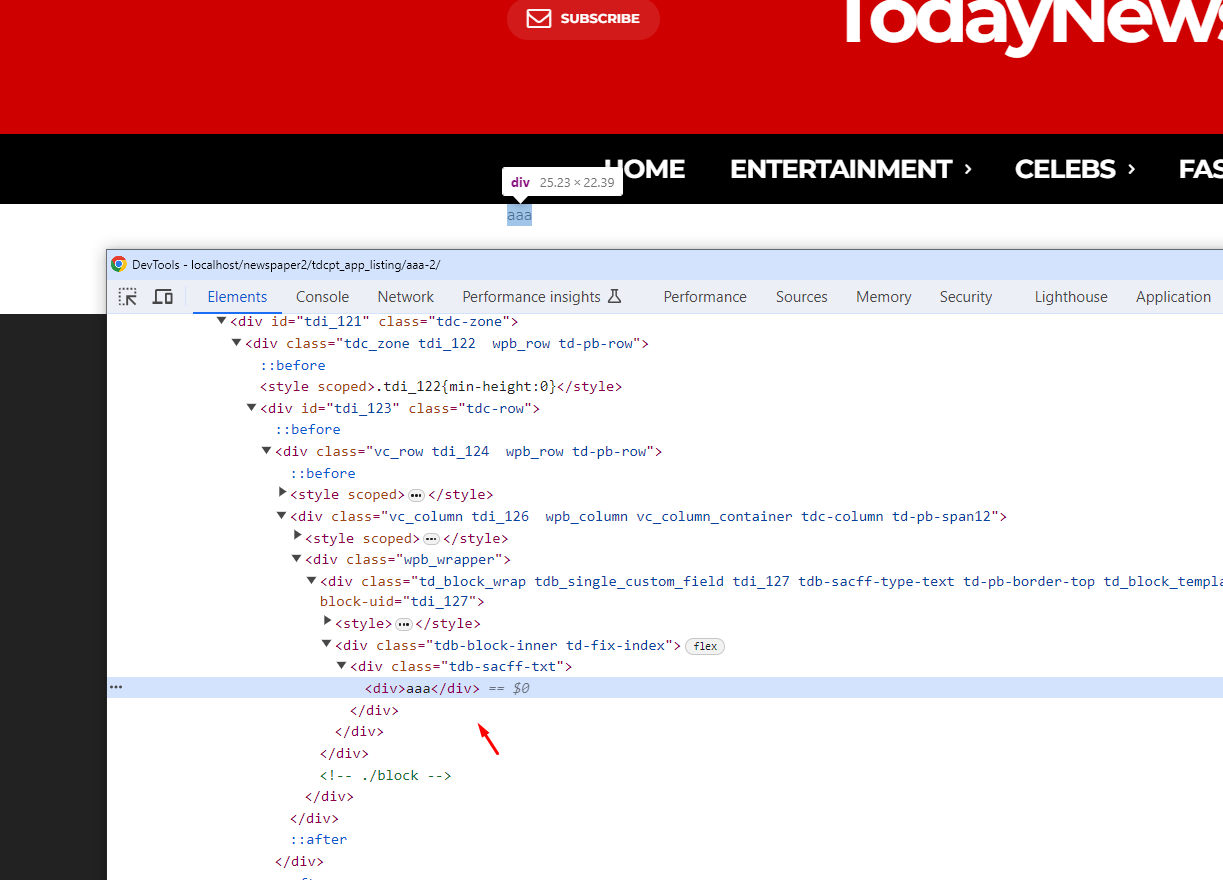Image resolution: width=1223 pixels, height=880 pixels.
Task: Select the <div>aaa</div> row
Action: click(x=665, y=688)
